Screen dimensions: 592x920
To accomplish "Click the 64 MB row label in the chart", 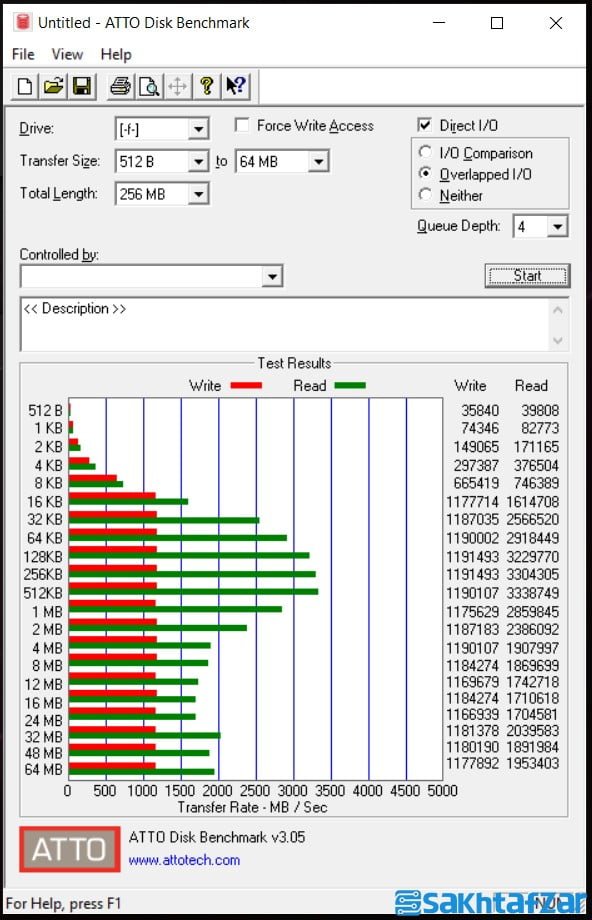I will point(43,769).
